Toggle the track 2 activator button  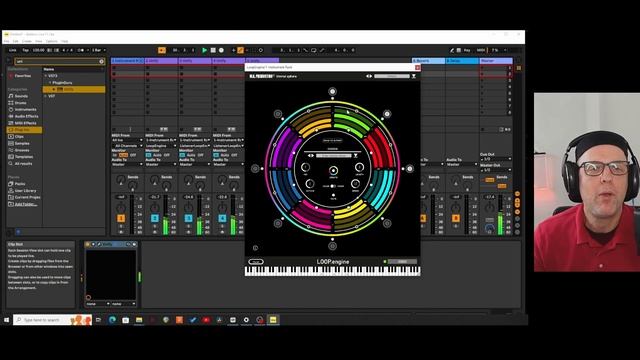tap(155, 218)
